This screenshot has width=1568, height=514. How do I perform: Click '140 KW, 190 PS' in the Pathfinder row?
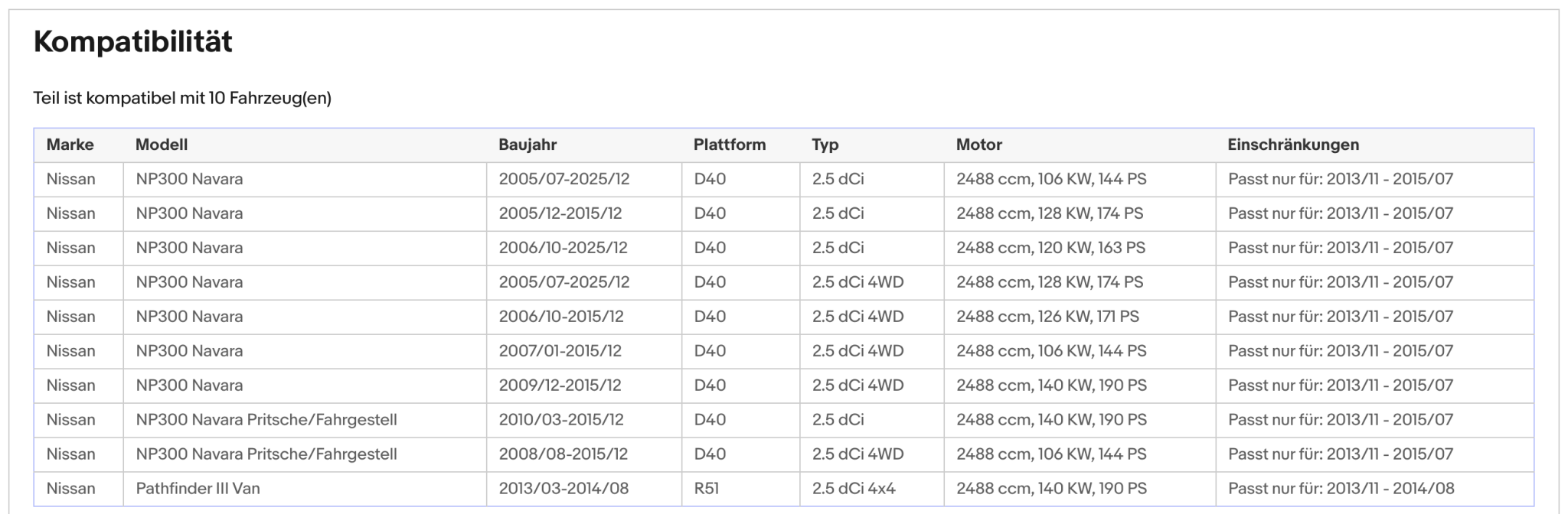tap(1092, 489)
